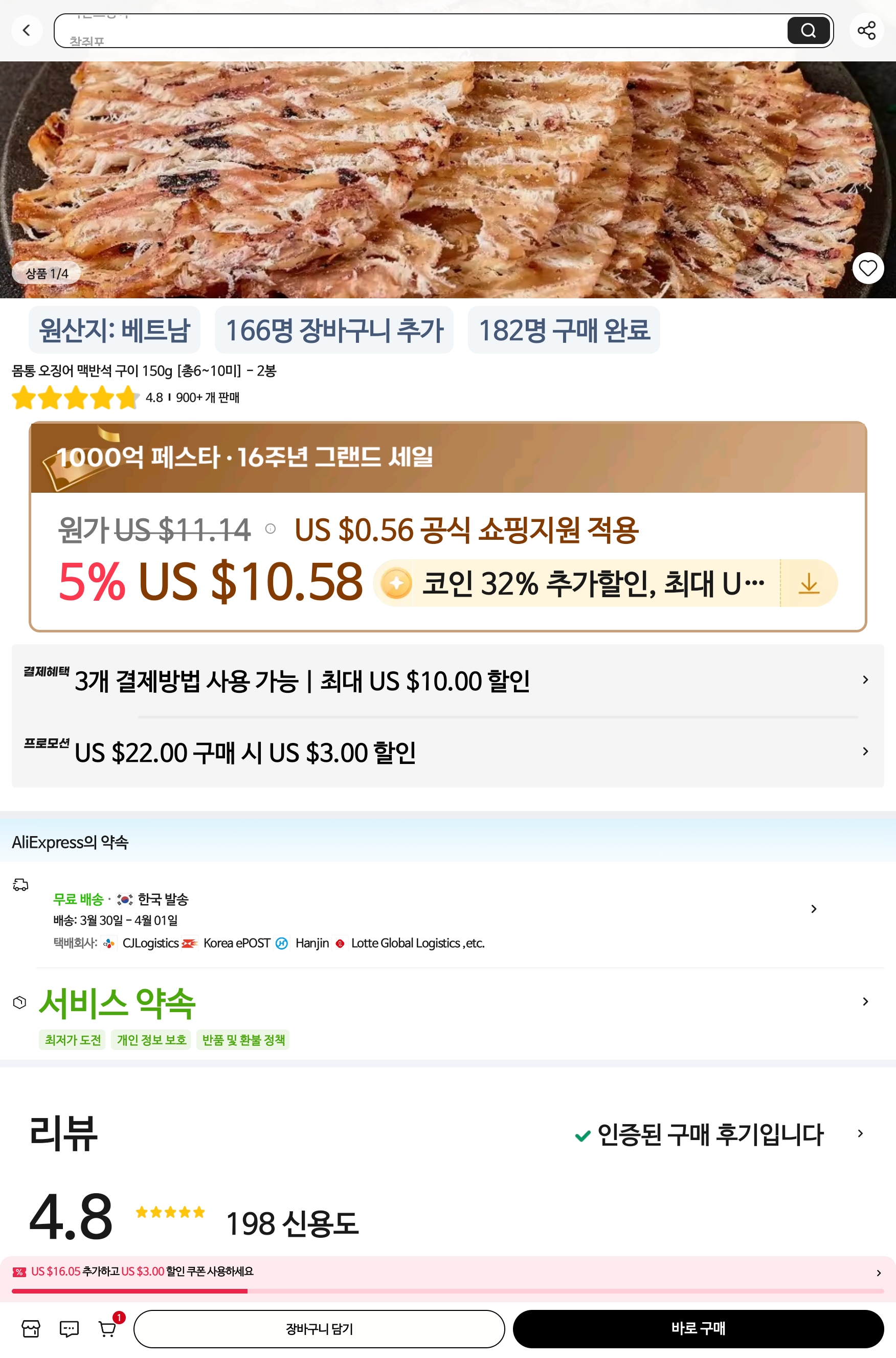
Task: Click the coupon progress bar
Action: click(x=447, y=1290)
